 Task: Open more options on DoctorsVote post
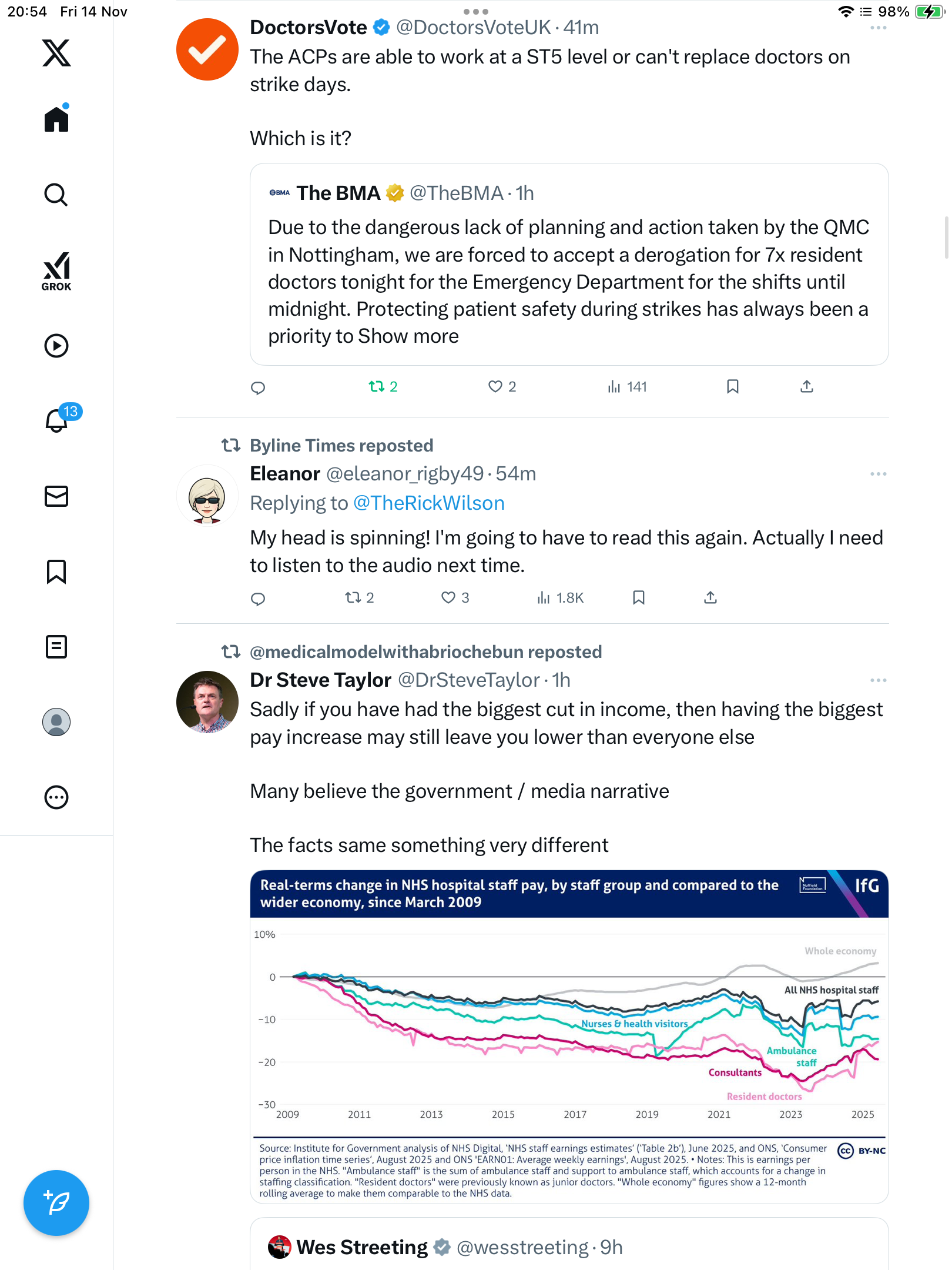[x=878, y=28]
